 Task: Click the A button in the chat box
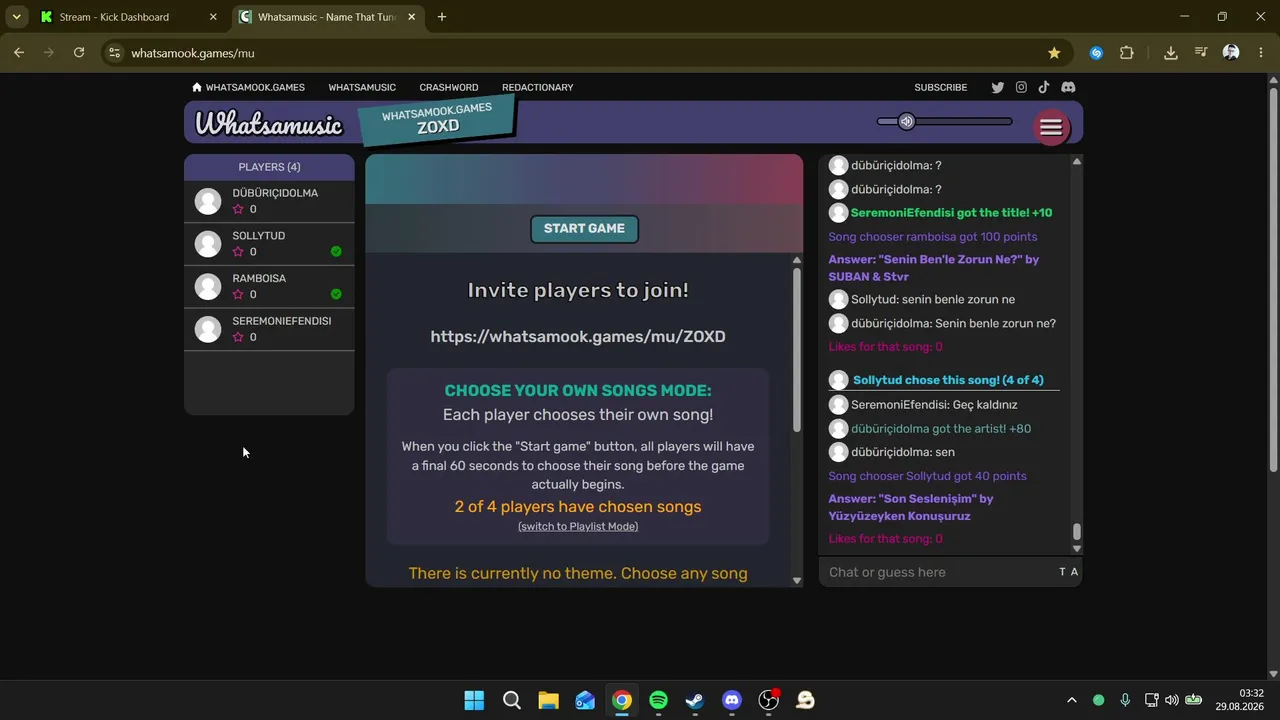[1075, 572]
